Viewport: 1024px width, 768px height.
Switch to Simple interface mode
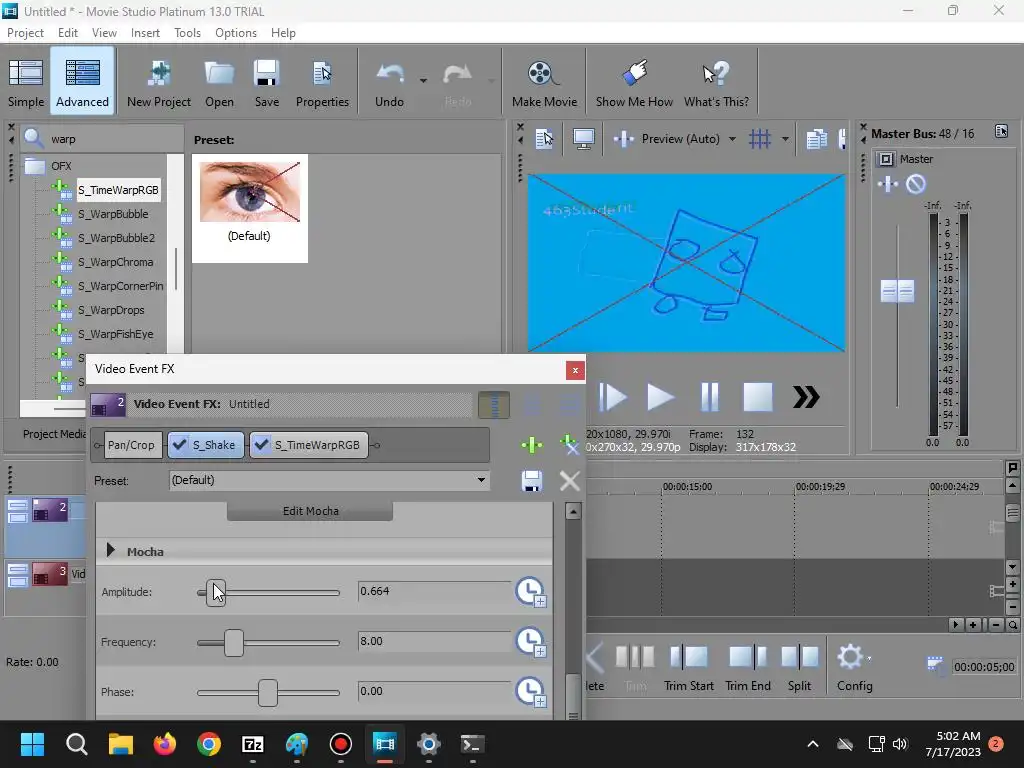(26, 83)
